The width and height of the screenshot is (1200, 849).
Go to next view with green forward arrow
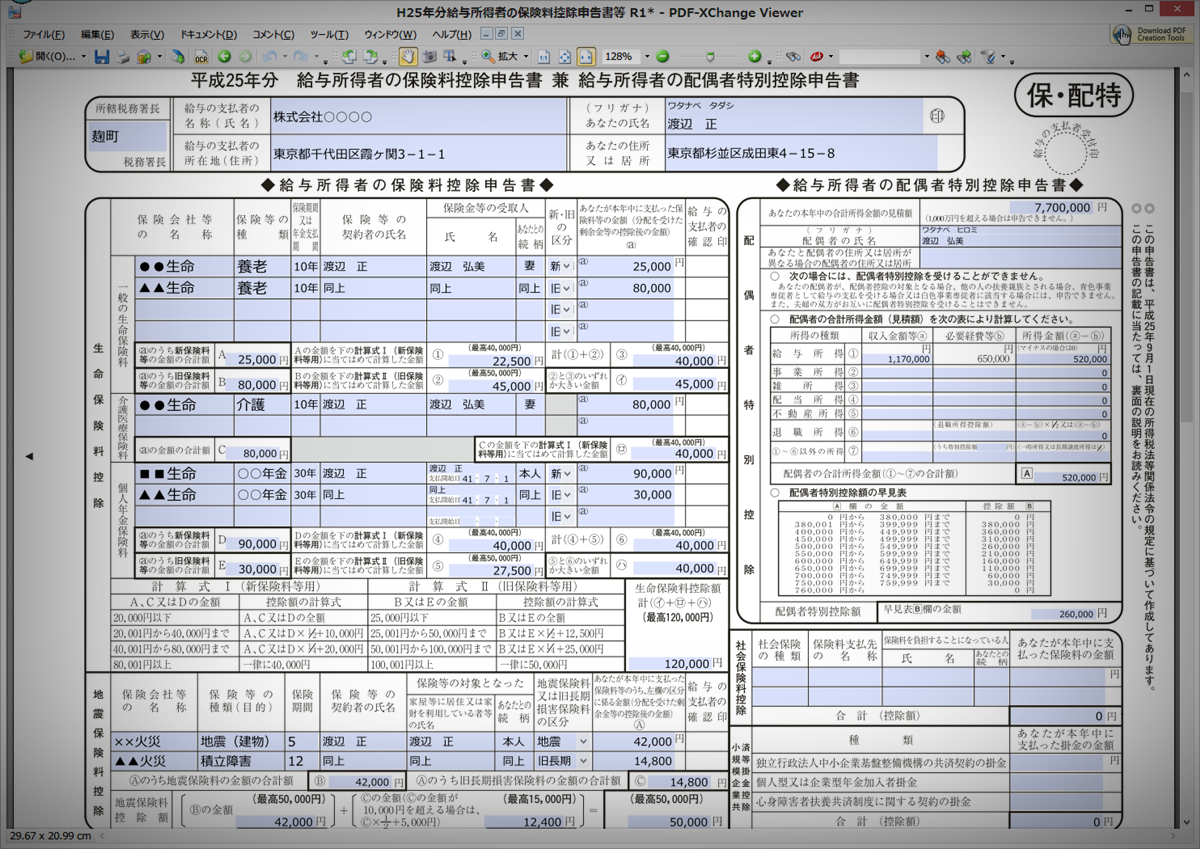pyautogui.click(x=244, y=56)
